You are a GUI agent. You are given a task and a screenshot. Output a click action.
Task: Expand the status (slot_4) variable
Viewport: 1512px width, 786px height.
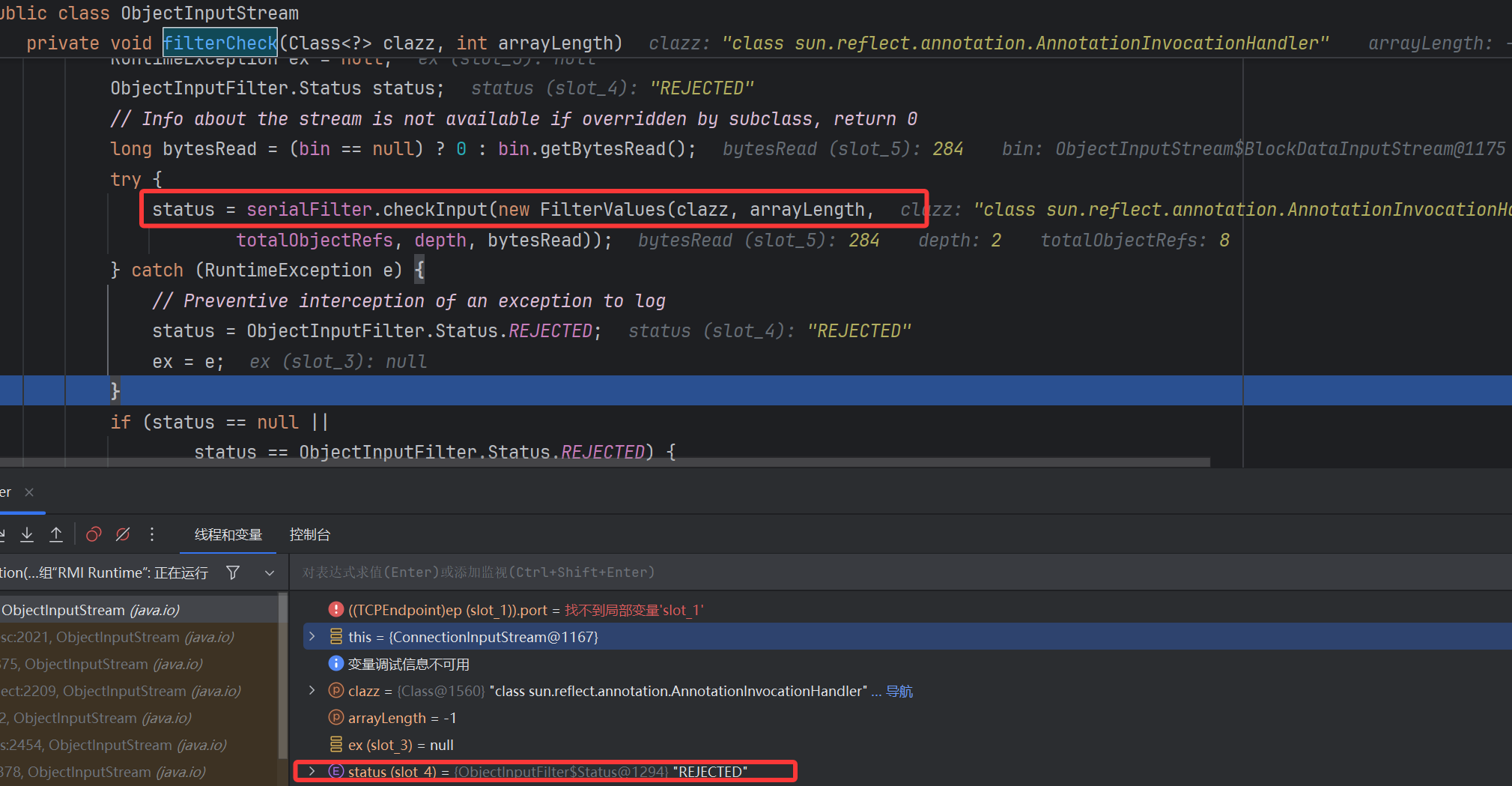(x=312, y=771)
